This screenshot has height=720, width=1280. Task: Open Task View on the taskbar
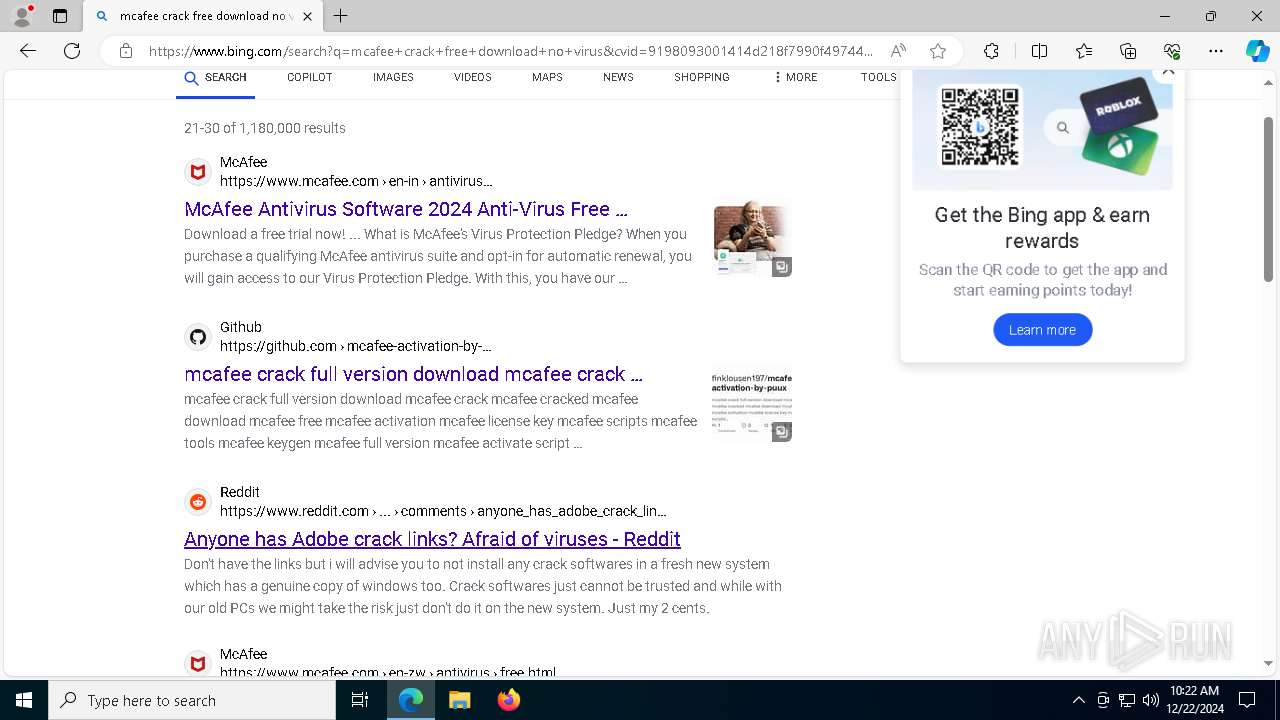coord(361,700)
